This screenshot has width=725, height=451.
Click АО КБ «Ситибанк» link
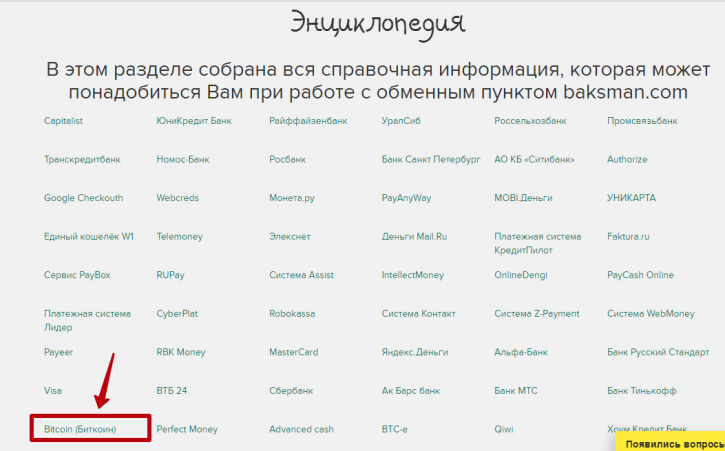tap(534, 160)
